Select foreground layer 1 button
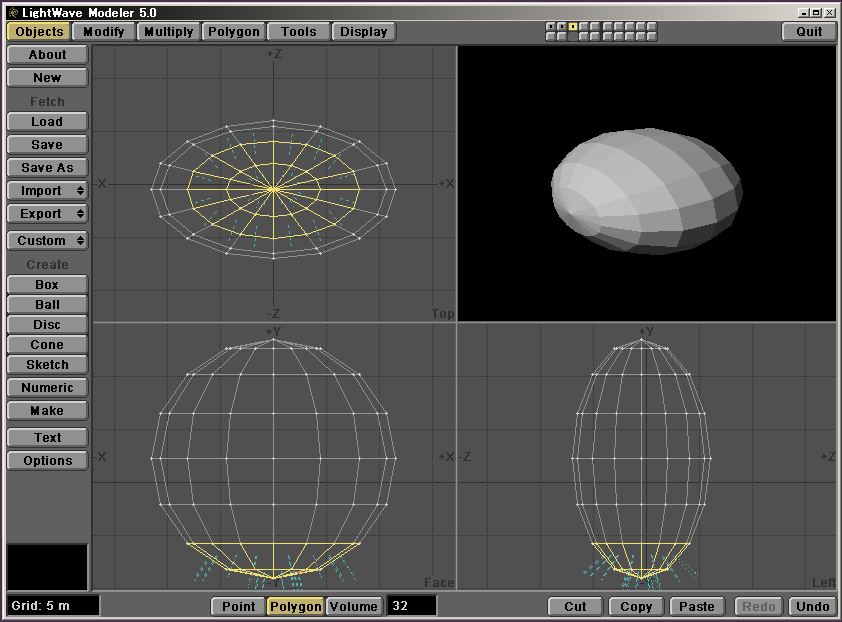This screenshot has width=842, height=622. click(x=551, y=26)
